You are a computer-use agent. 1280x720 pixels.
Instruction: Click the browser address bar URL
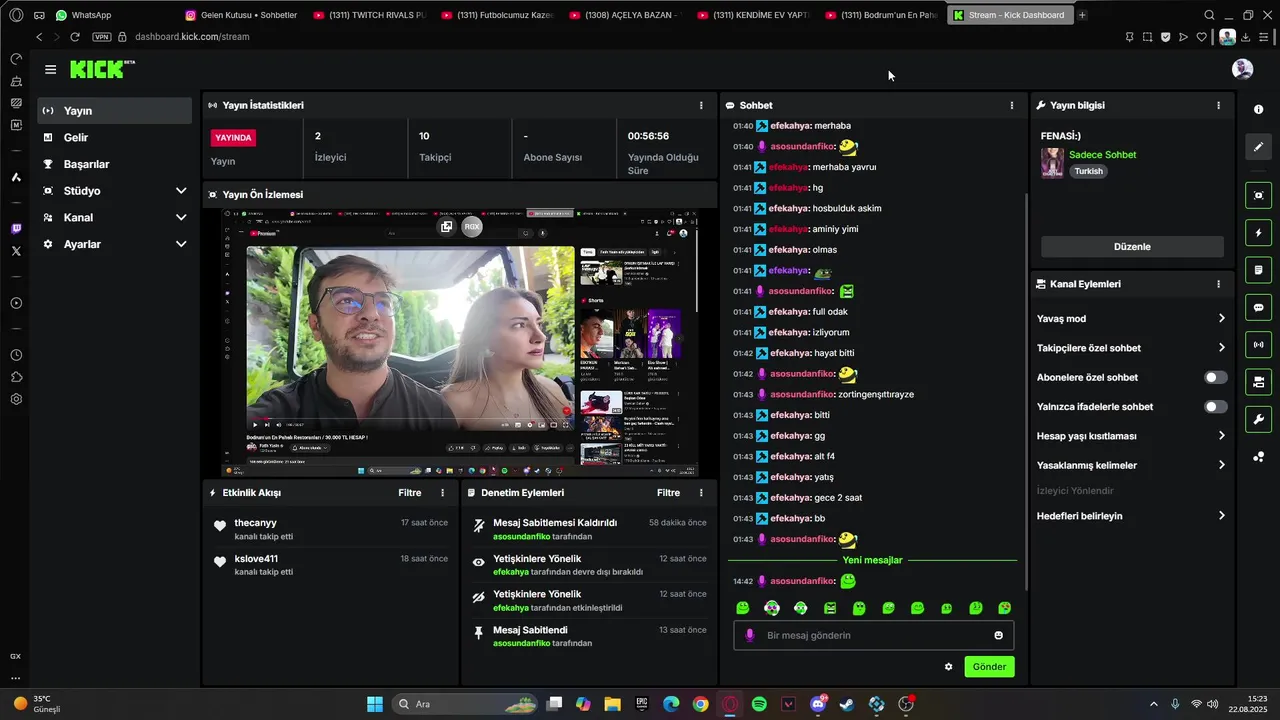point(192,37)
